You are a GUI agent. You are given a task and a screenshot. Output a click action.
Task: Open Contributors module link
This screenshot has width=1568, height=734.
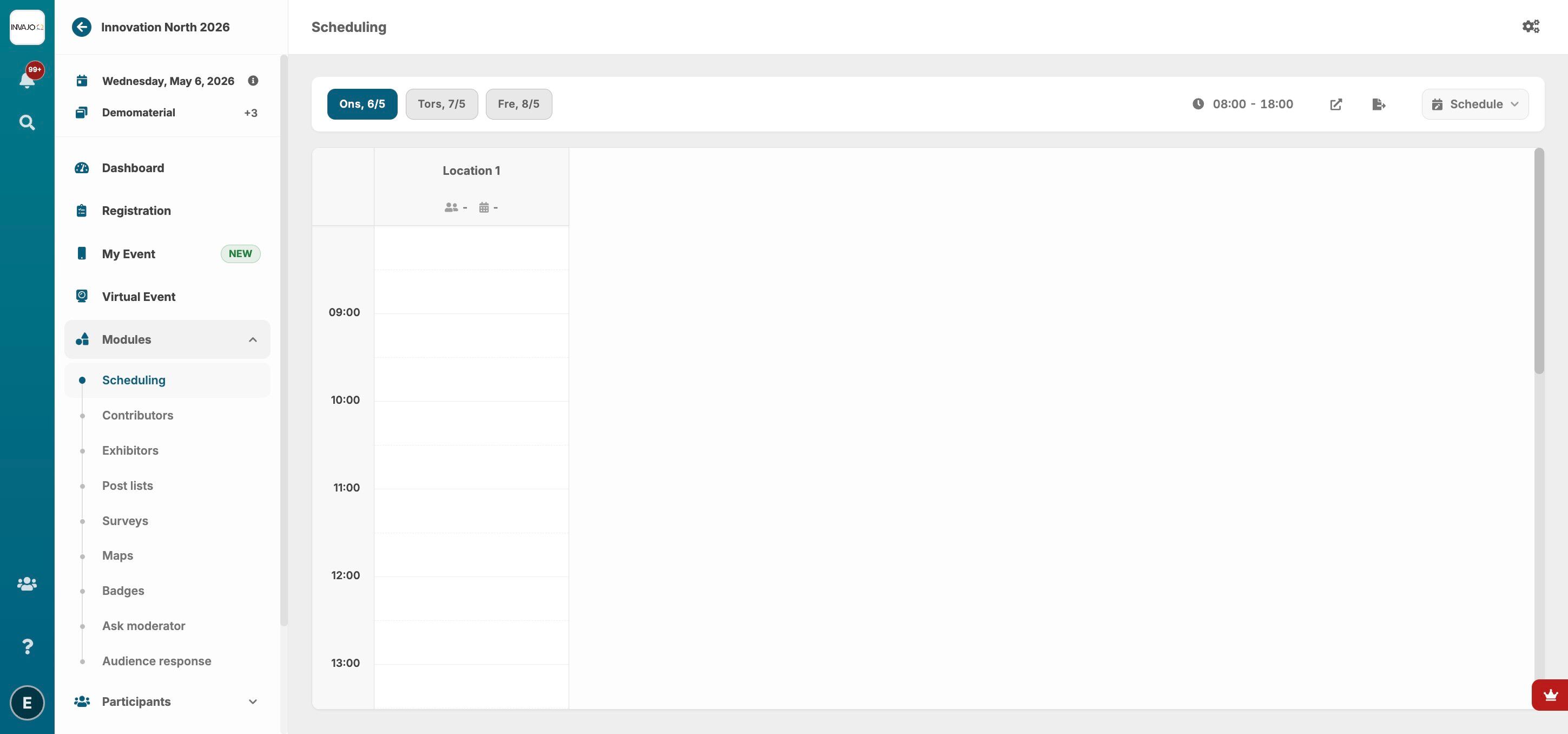[137, 415]
